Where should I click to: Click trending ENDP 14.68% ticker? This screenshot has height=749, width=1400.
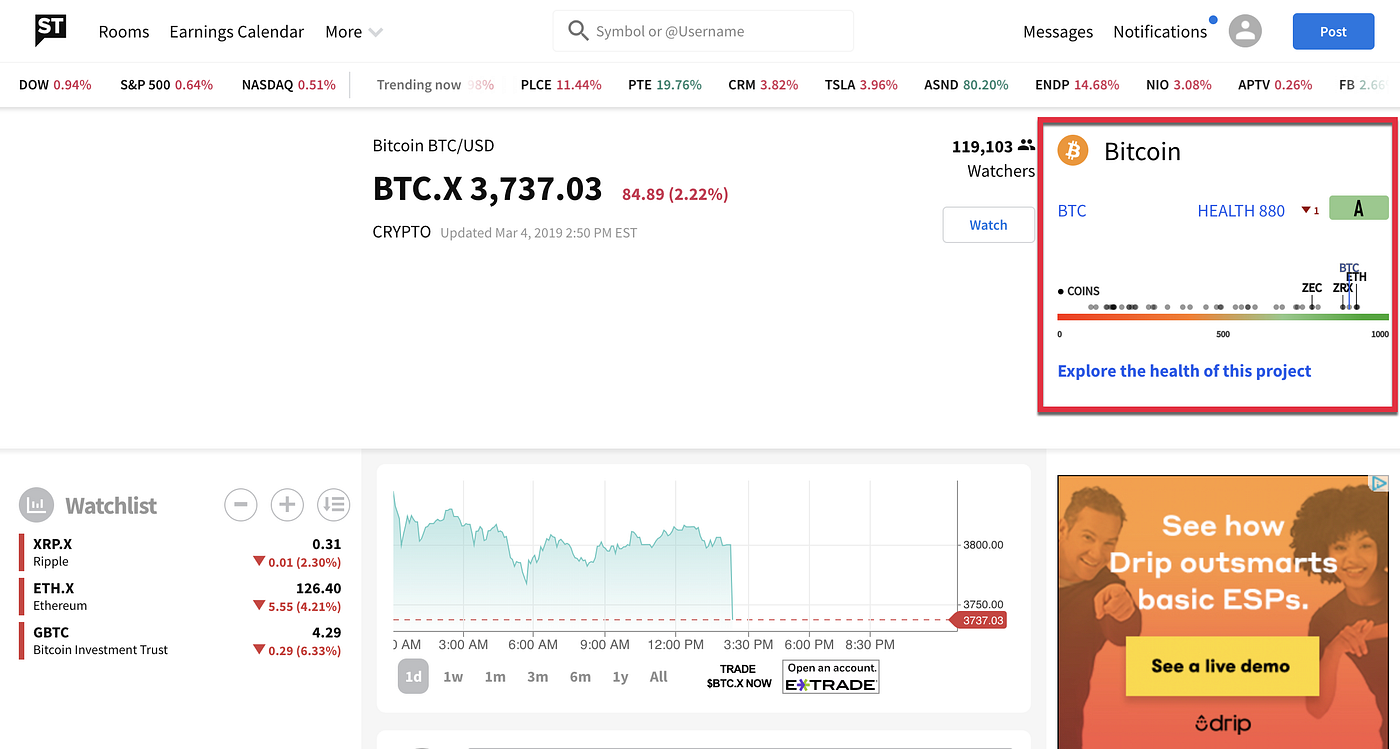coord(1077,85)
